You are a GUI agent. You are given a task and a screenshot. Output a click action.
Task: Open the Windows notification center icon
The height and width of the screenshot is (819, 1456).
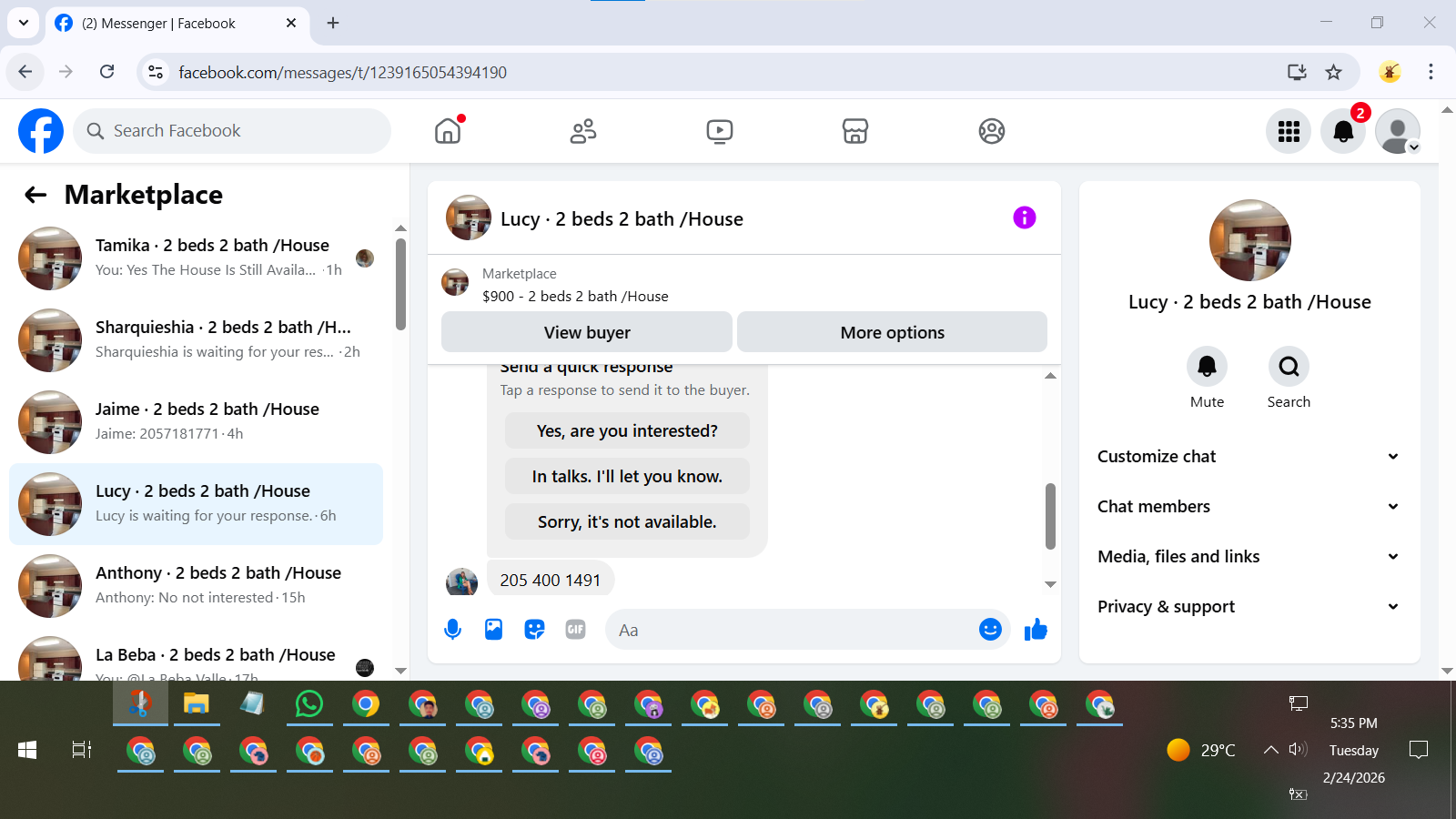1418,750
